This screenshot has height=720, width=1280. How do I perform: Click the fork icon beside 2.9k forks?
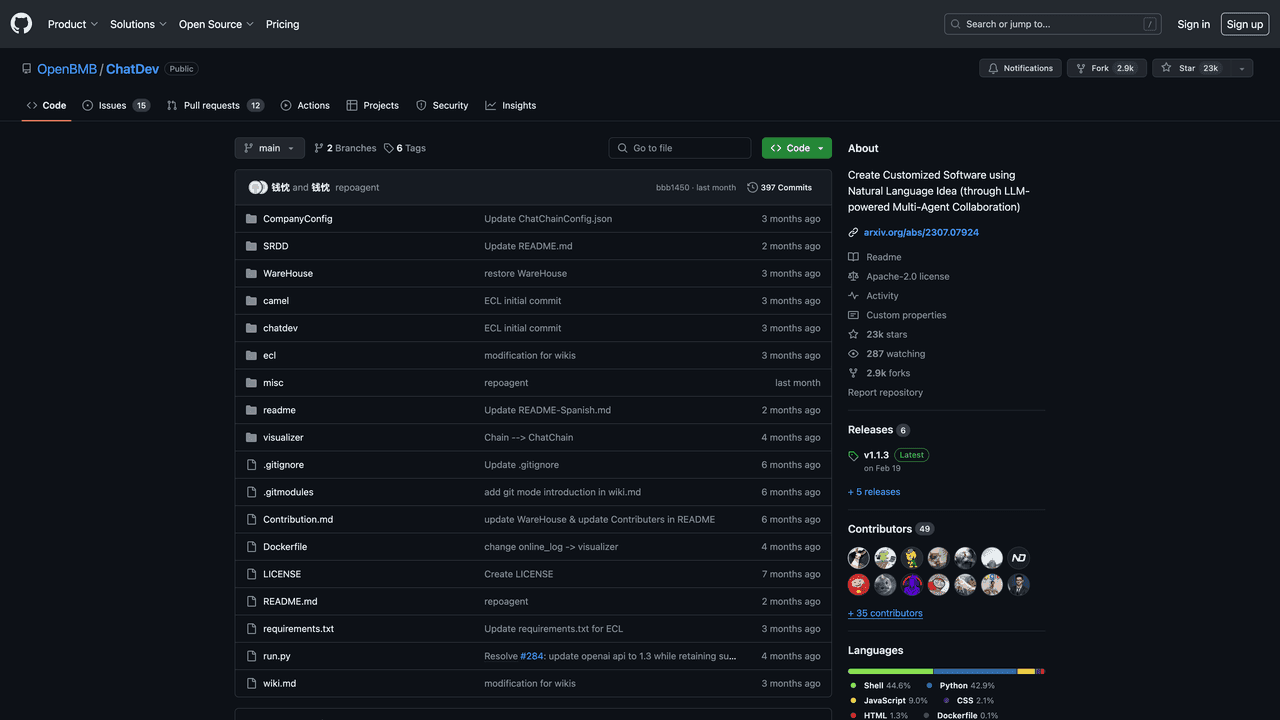point(853,373)
